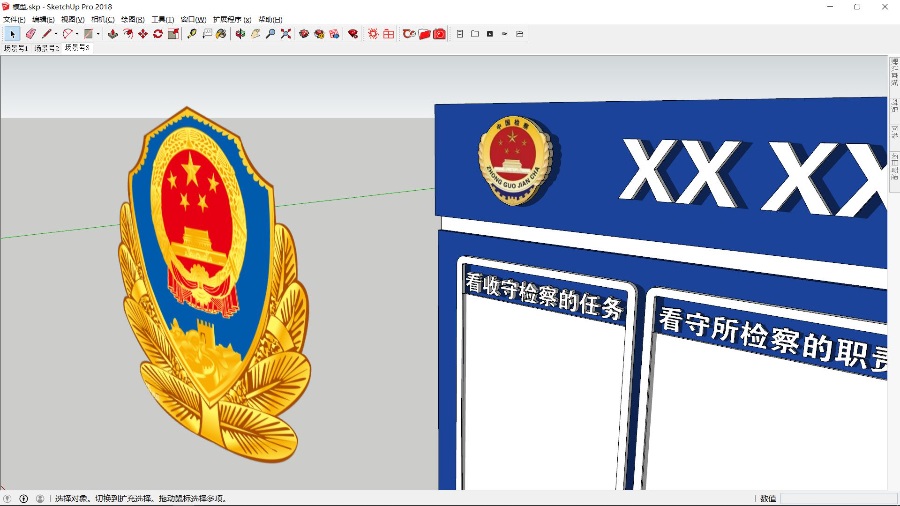
Task: Expand the Rectangle tool dropdown arrow
Action: [98, 34]
